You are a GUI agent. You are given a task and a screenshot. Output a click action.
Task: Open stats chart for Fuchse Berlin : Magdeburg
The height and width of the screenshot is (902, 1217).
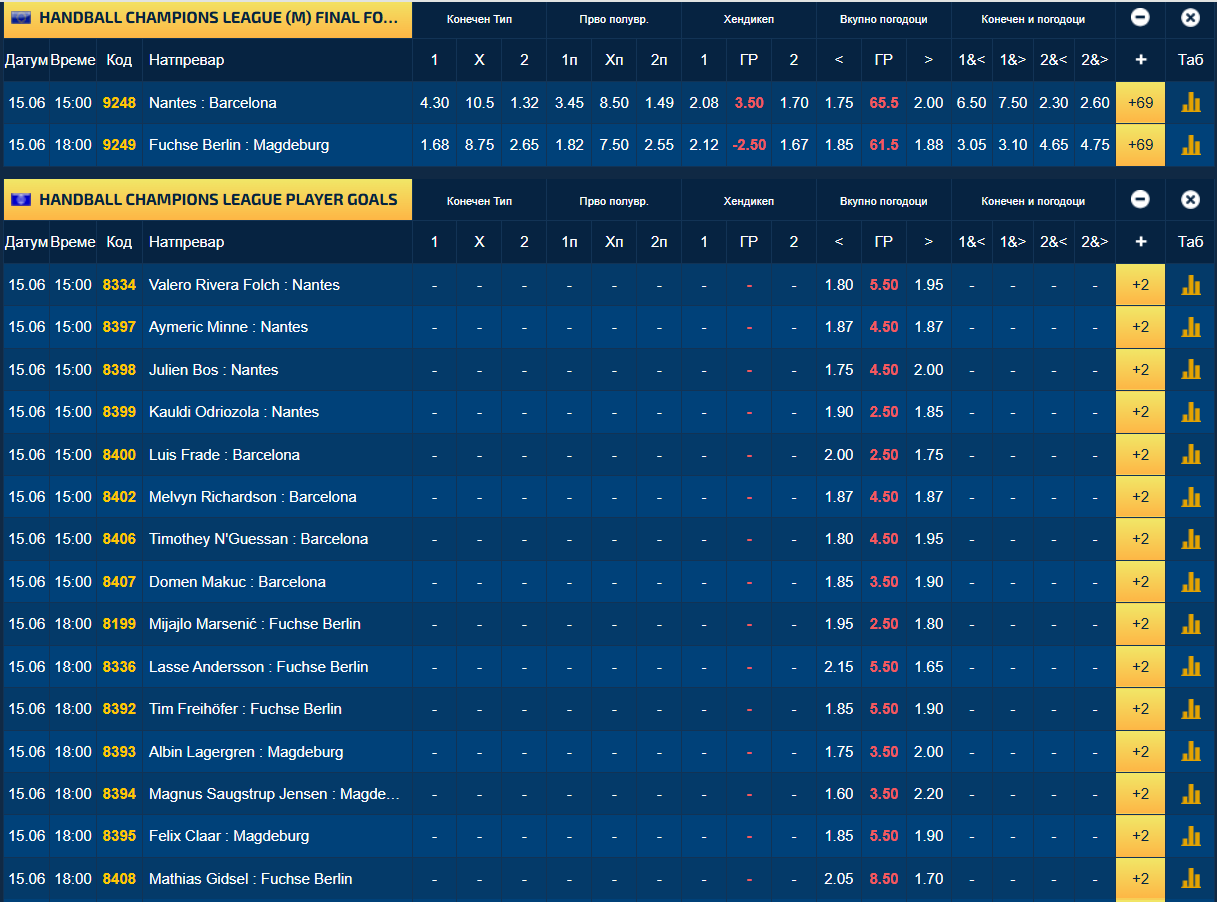1190,145
